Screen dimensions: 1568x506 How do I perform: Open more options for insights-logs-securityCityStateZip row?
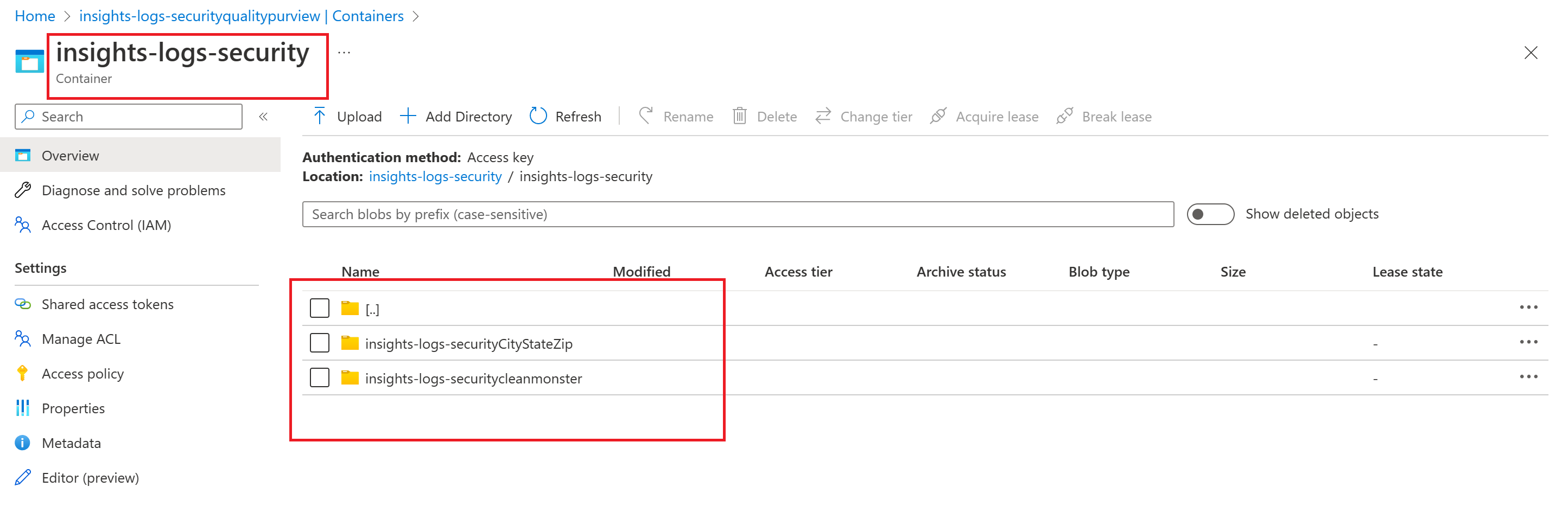pos(1528,342)
